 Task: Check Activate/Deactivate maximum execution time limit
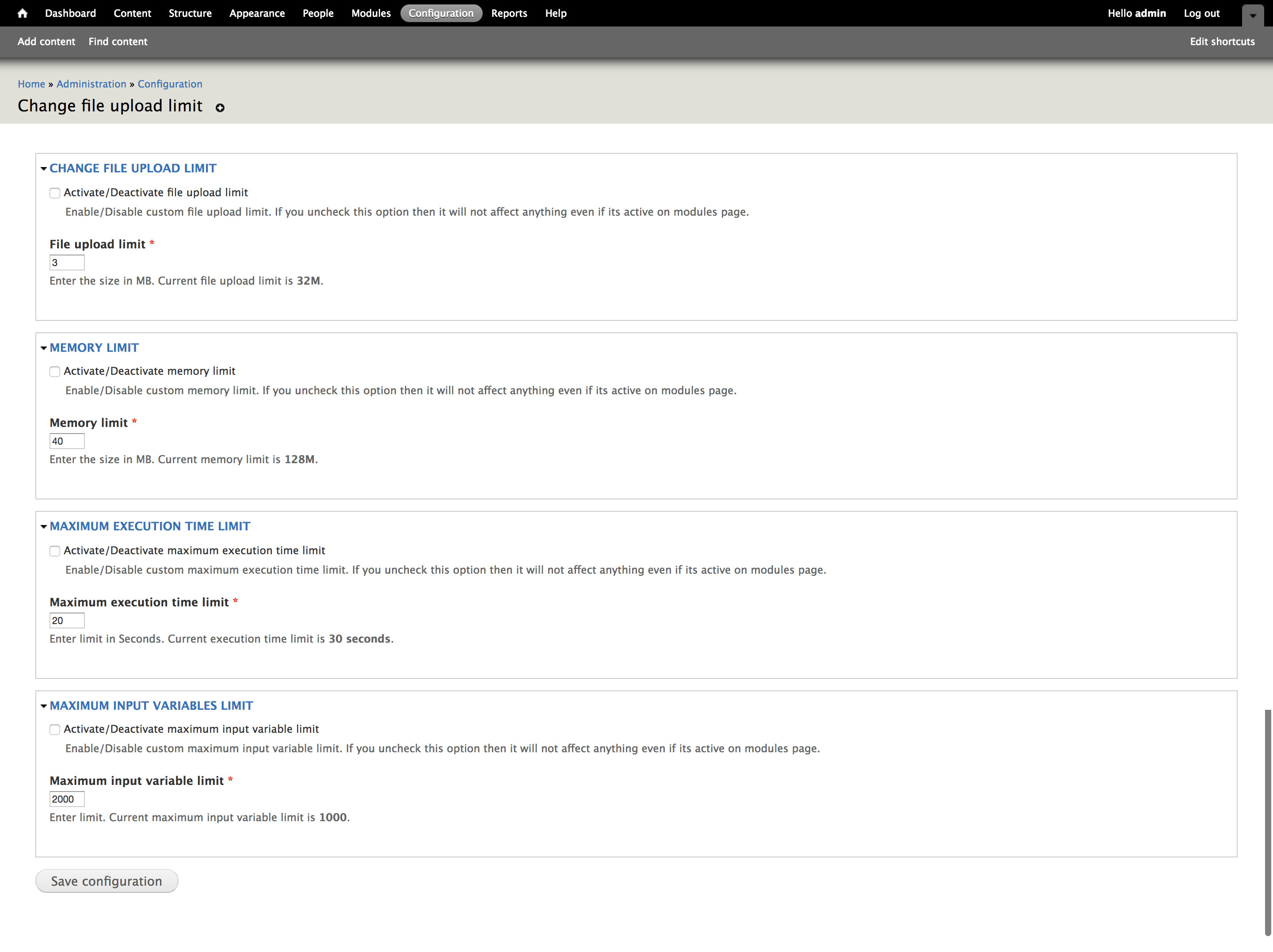(55, 551)
